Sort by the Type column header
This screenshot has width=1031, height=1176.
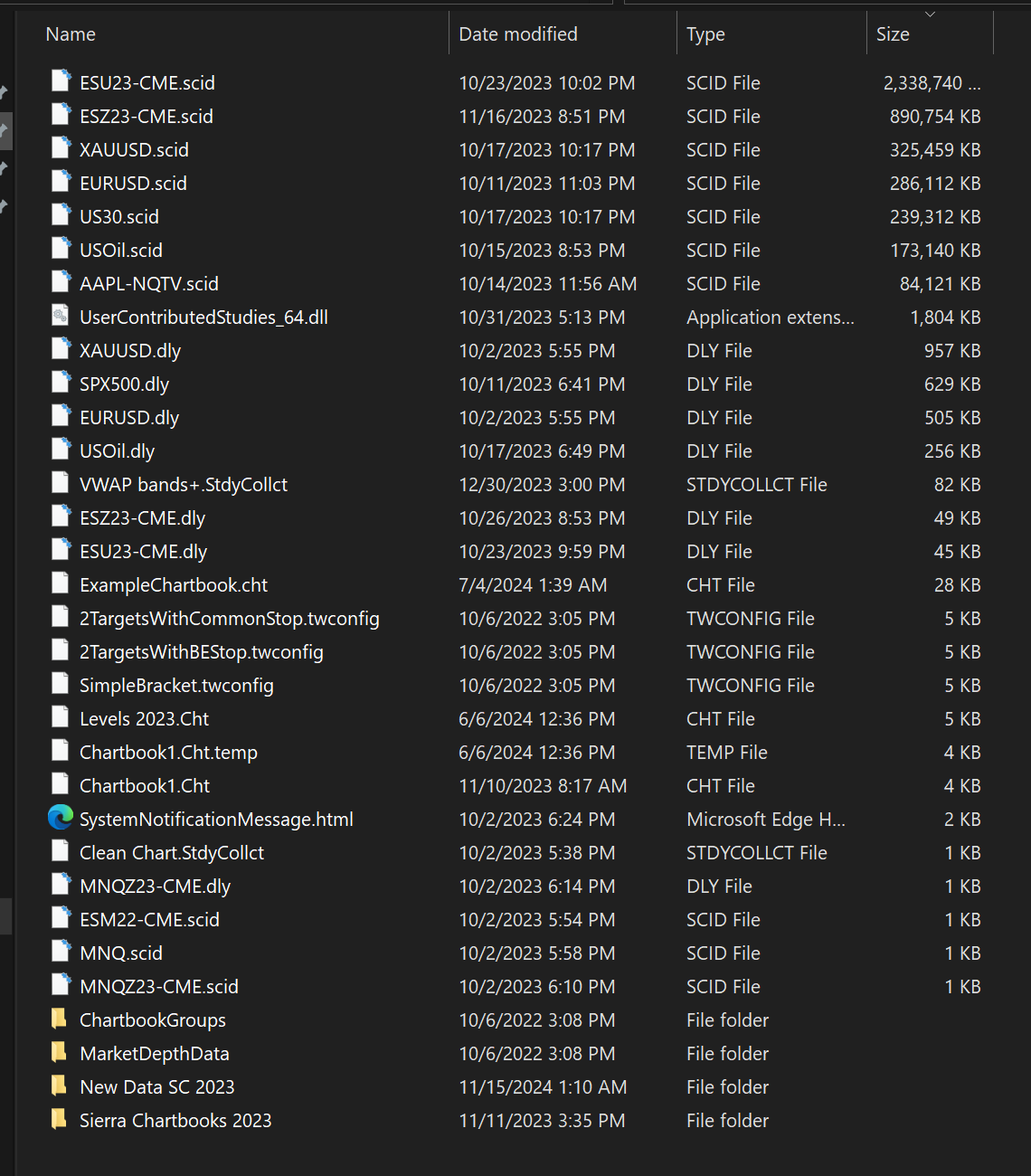coord(705,34)
